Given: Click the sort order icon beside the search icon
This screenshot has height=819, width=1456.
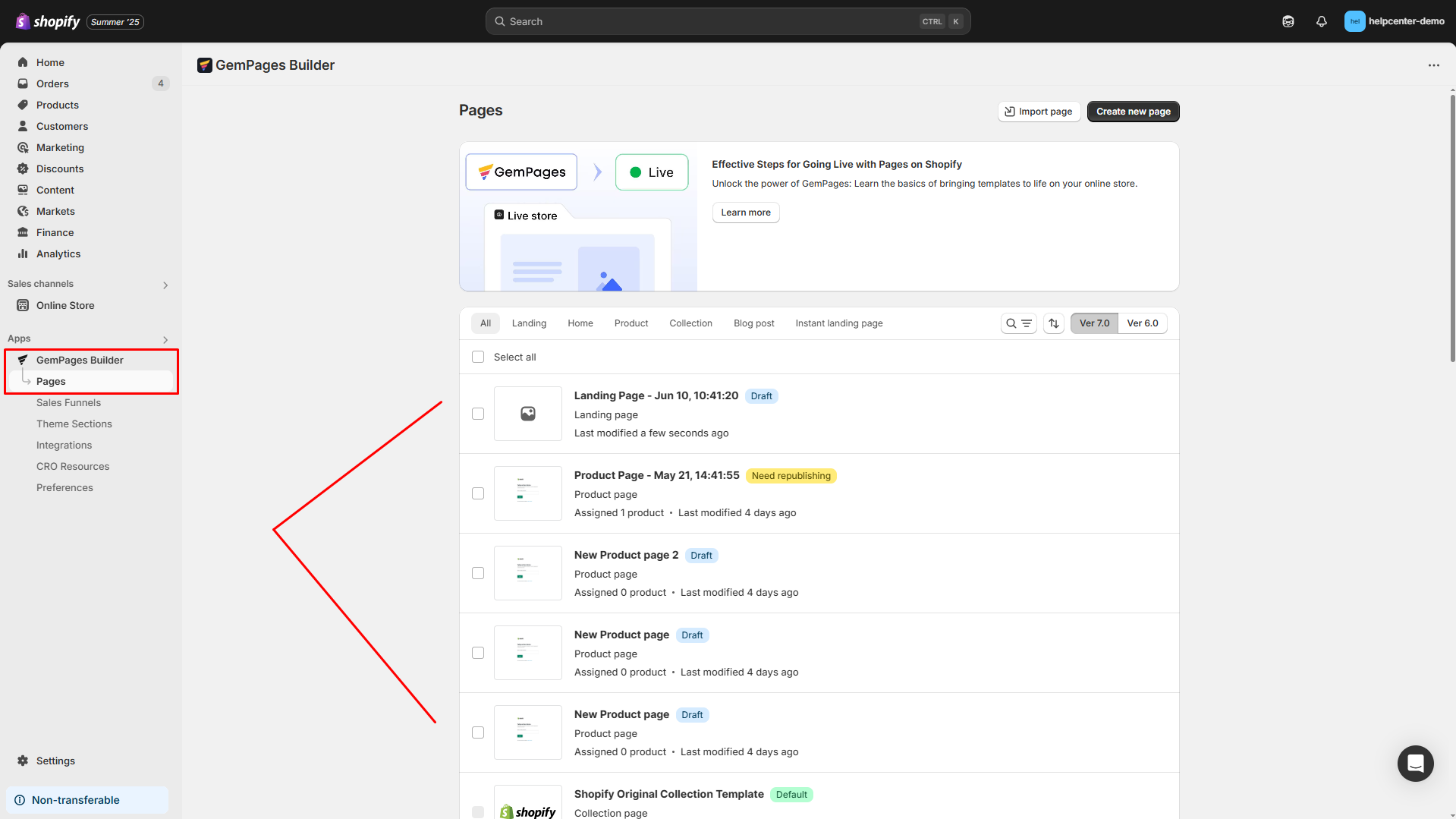Looking at the screenshot, I should (x=1053, y=323).
